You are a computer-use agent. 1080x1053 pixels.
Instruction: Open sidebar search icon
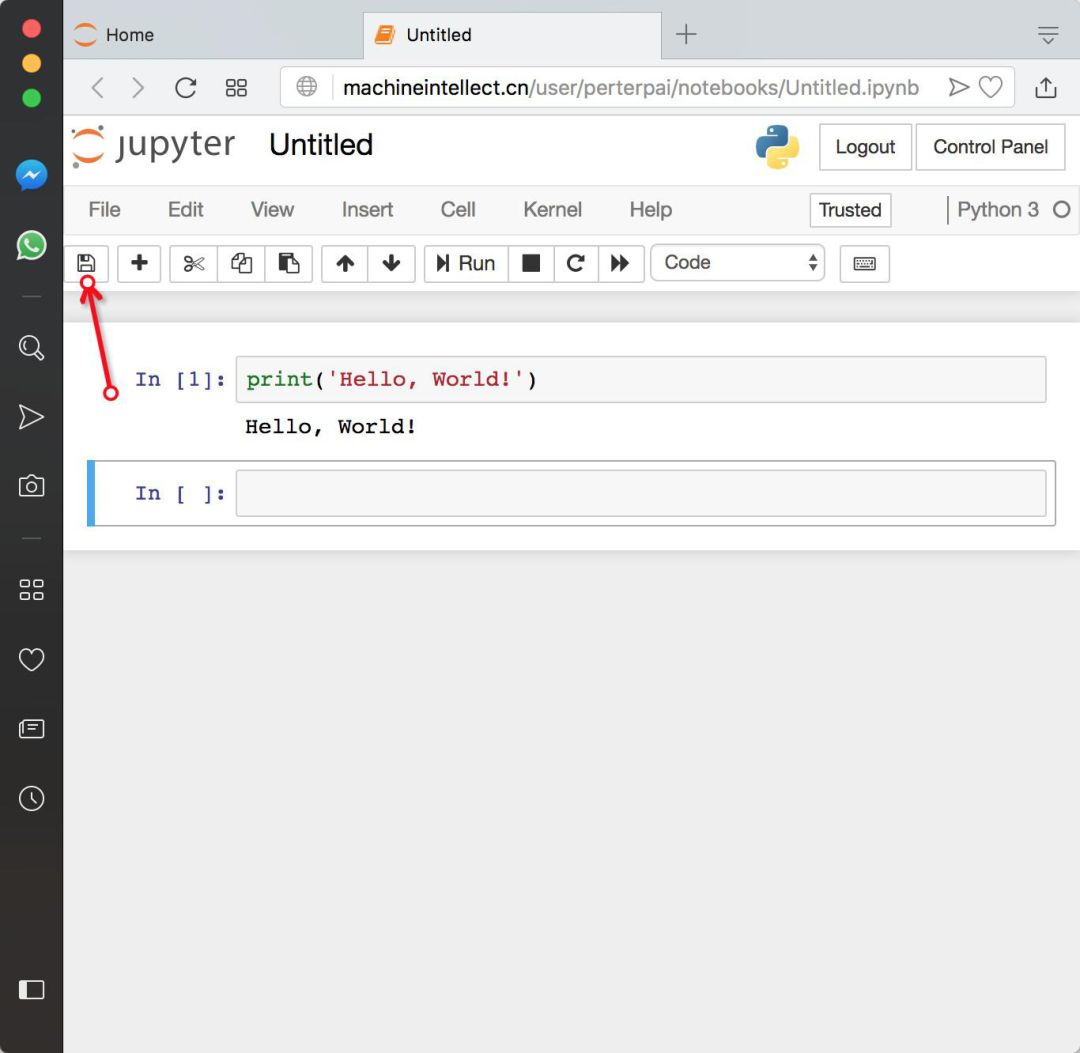[x=32, y=347]
